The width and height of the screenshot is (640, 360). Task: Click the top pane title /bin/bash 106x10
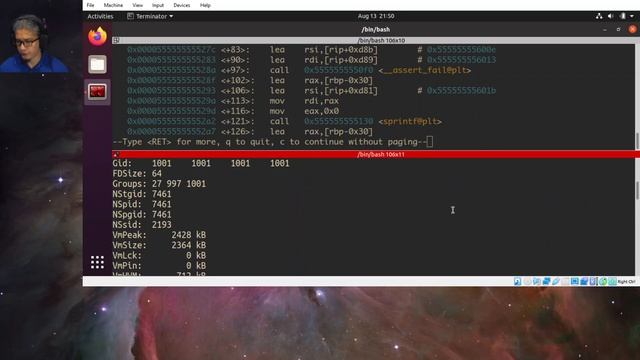click(381, 40)
